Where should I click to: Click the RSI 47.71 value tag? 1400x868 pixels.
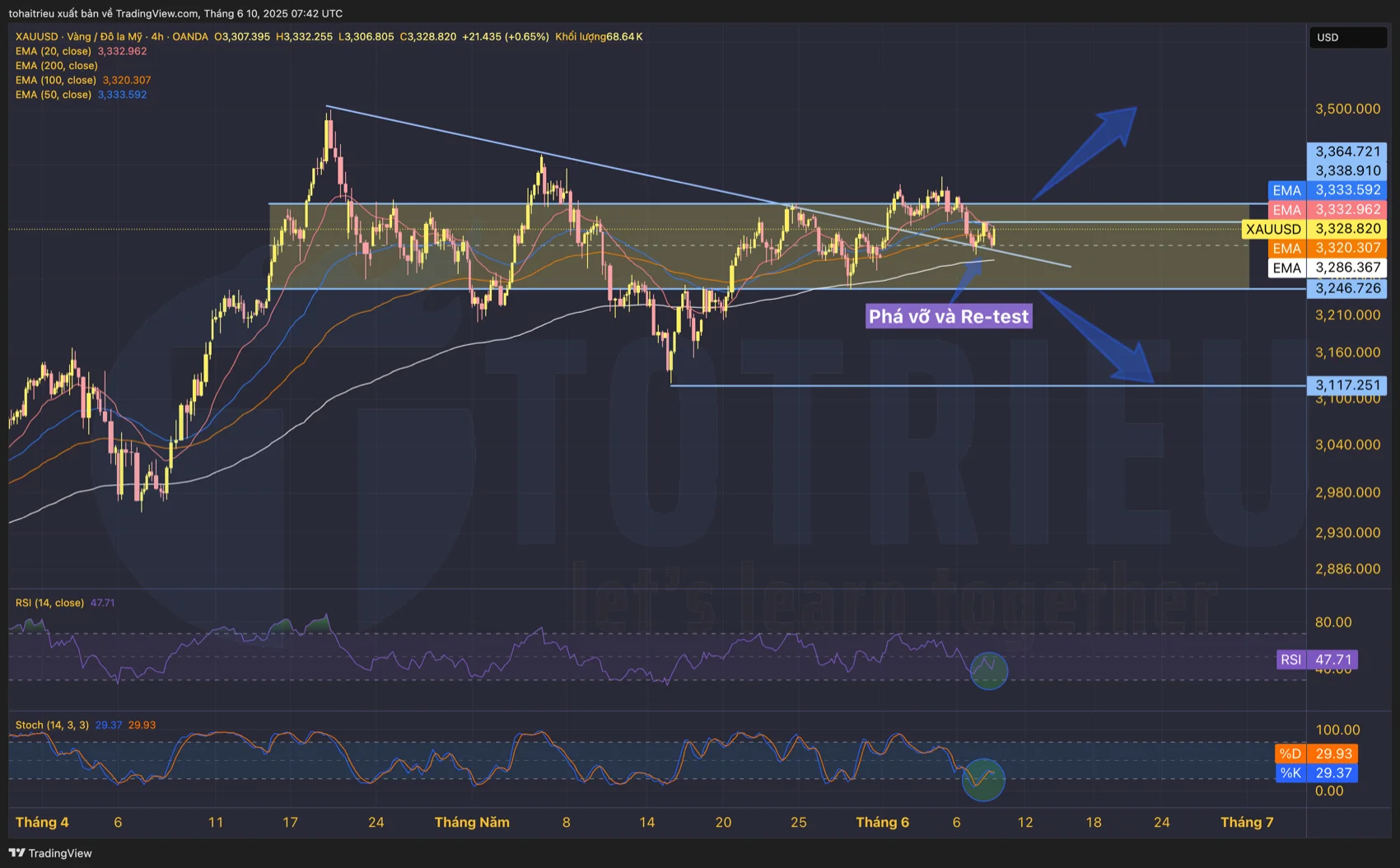pos(1317,660)
